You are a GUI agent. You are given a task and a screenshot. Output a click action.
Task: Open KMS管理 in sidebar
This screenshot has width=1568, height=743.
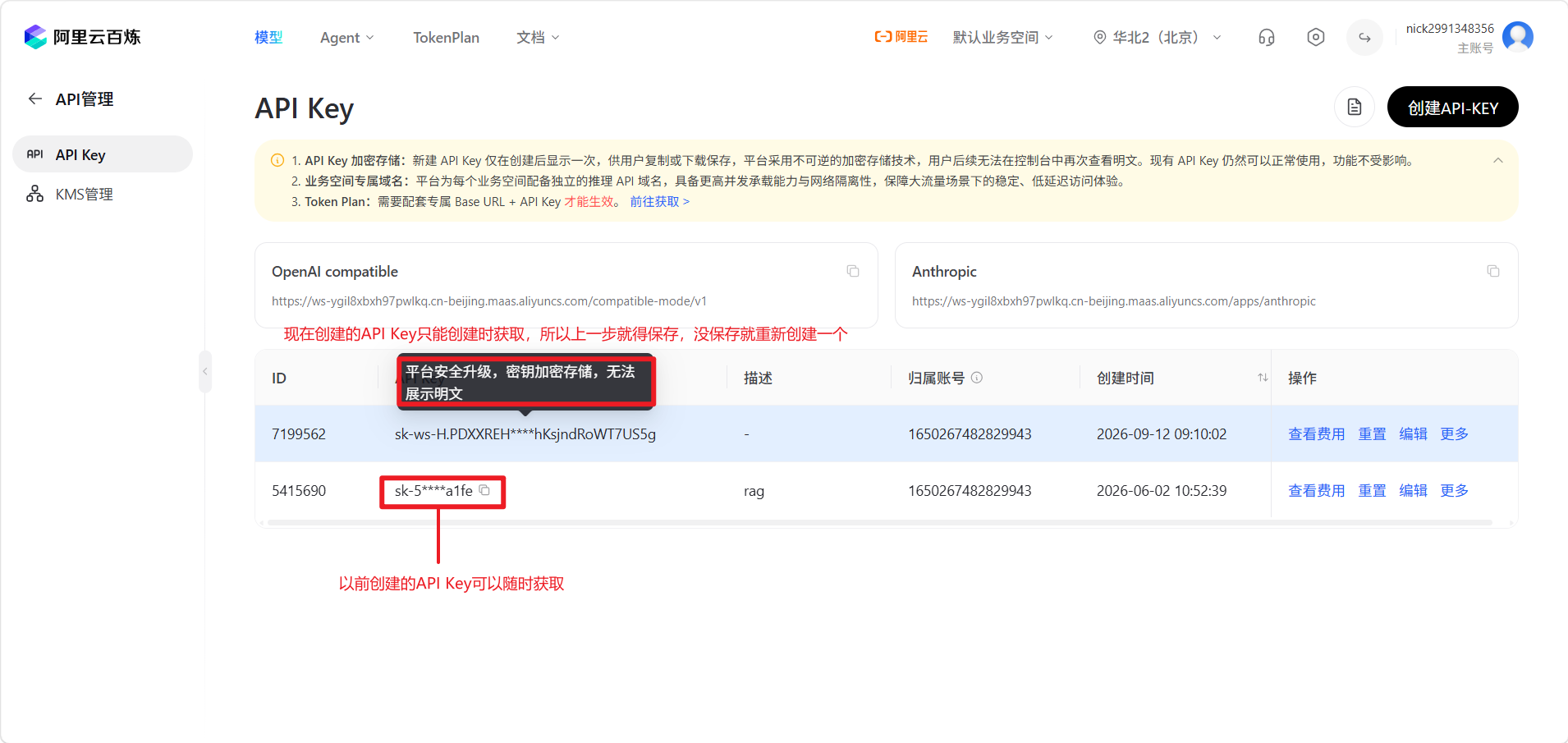pos(103,194)
